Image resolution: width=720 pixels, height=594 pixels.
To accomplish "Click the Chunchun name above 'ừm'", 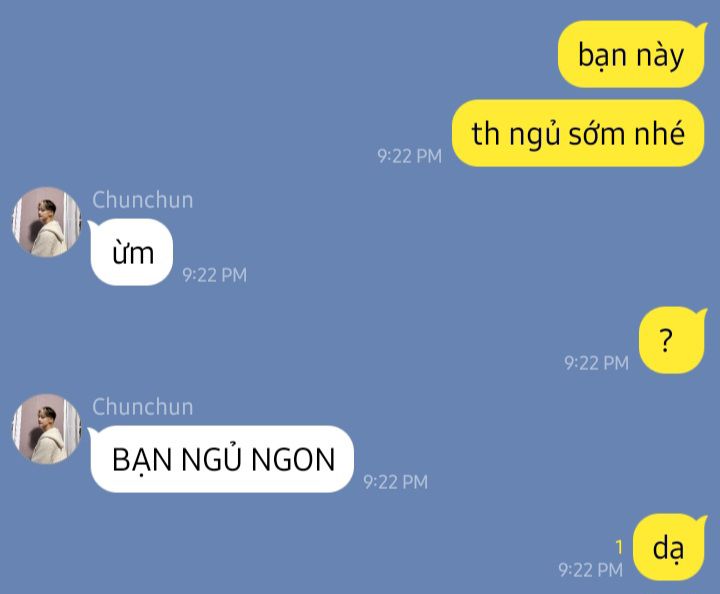I will point(142,200).
